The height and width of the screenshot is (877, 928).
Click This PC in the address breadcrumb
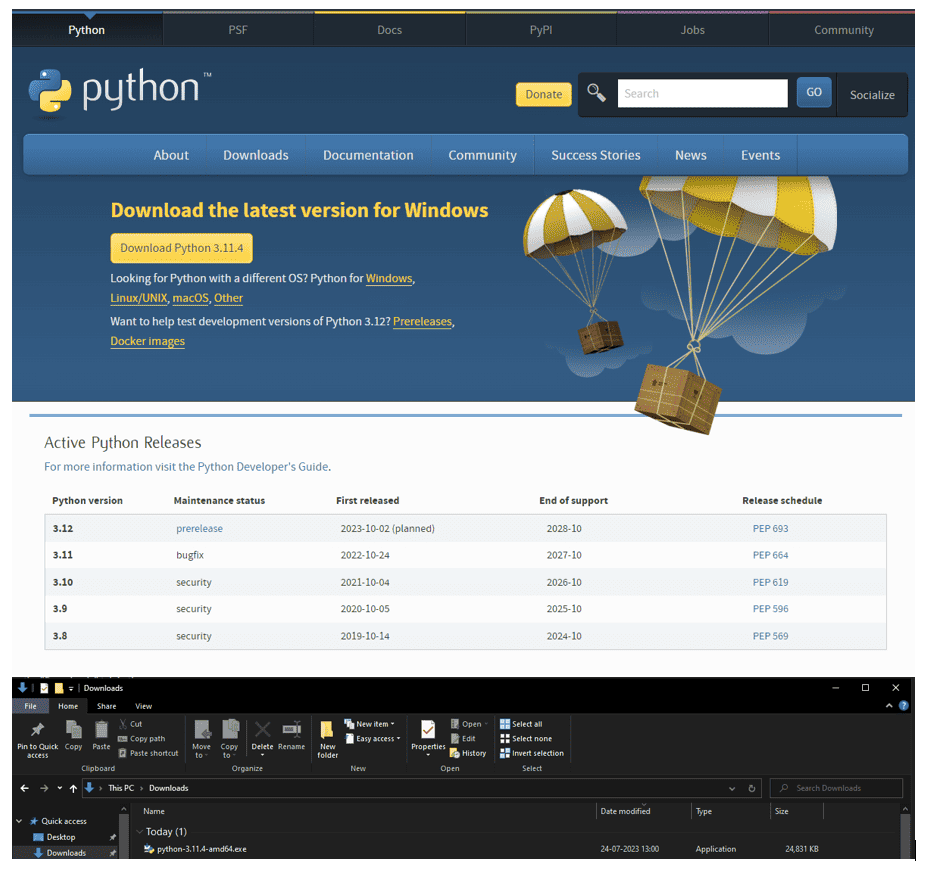[x=121, y=788]
